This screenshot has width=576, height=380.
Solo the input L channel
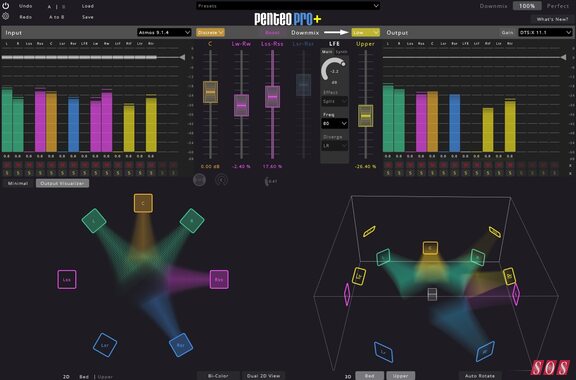pyautogui.click(x=7, y=172)
